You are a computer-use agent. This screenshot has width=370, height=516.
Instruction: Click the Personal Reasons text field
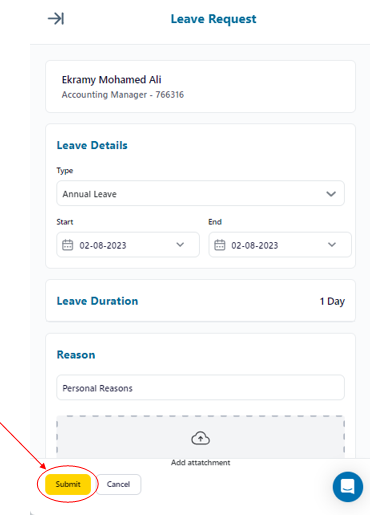coord(200,387)
